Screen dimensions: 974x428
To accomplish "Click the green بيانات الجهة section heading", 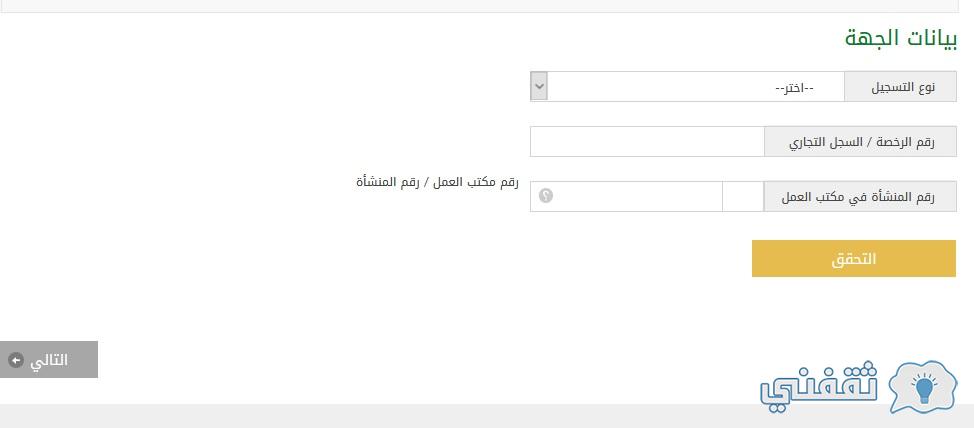I will pos(901,38).
